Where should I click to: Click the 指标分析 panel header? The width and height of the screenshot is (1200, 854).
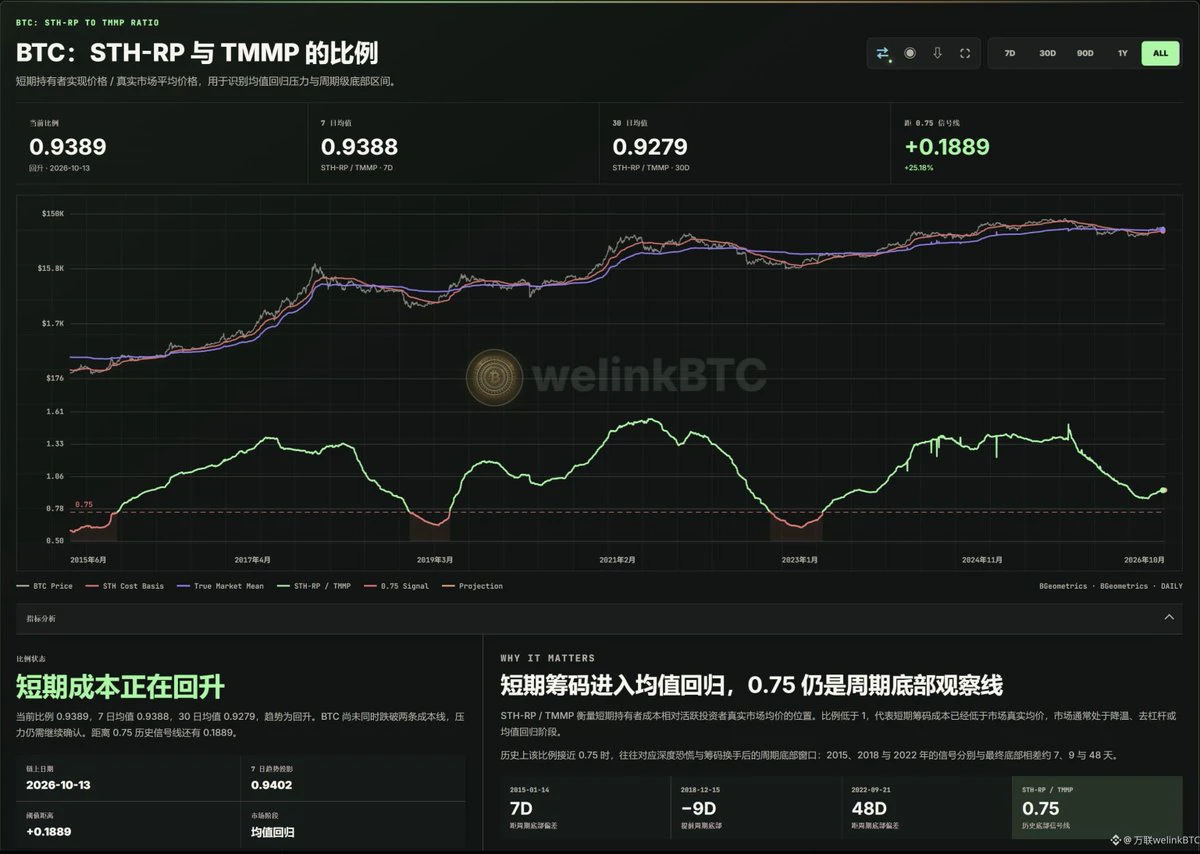[599, 618]
